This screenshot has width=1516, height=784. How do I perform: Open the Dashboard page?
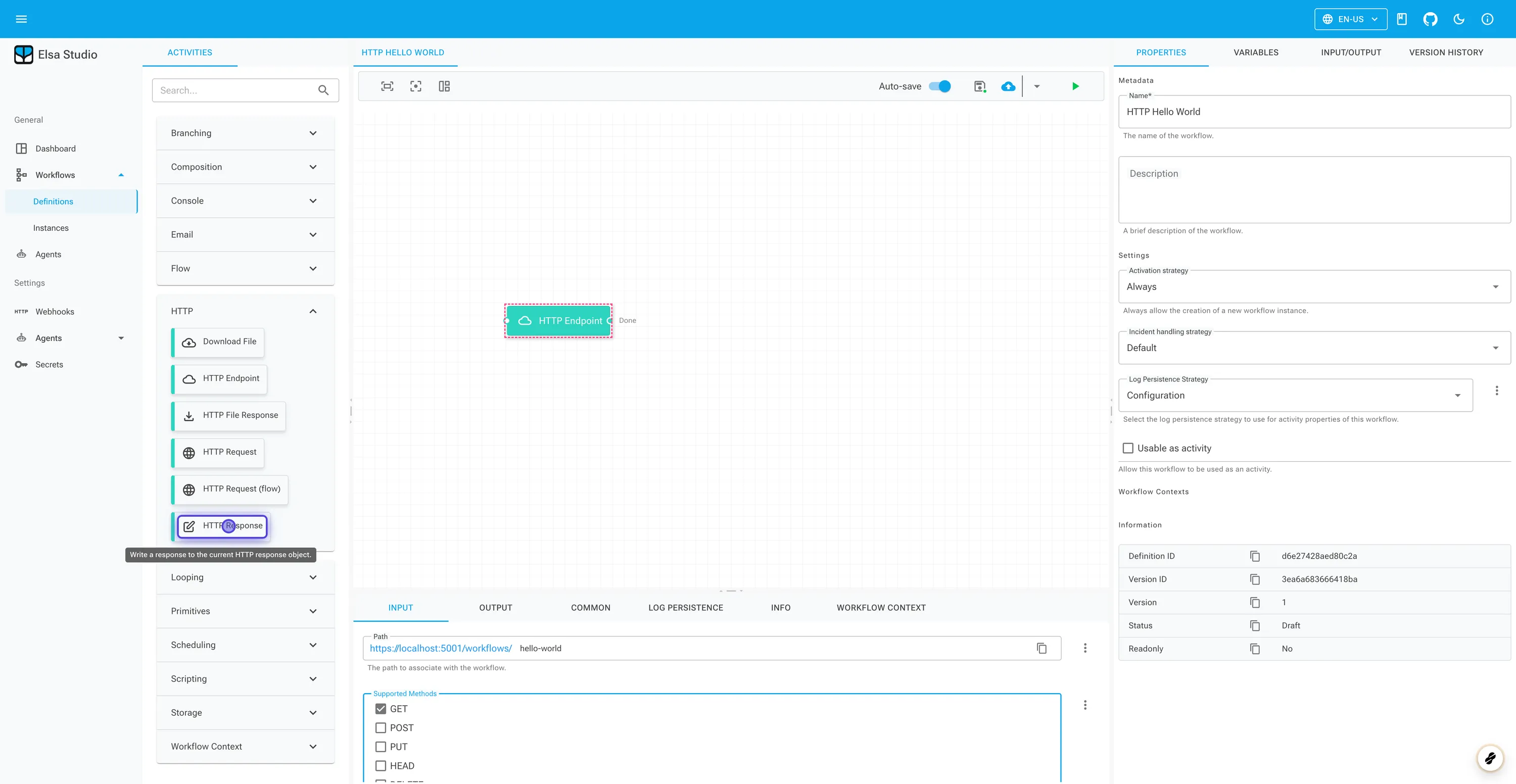(x=55, y=149)
